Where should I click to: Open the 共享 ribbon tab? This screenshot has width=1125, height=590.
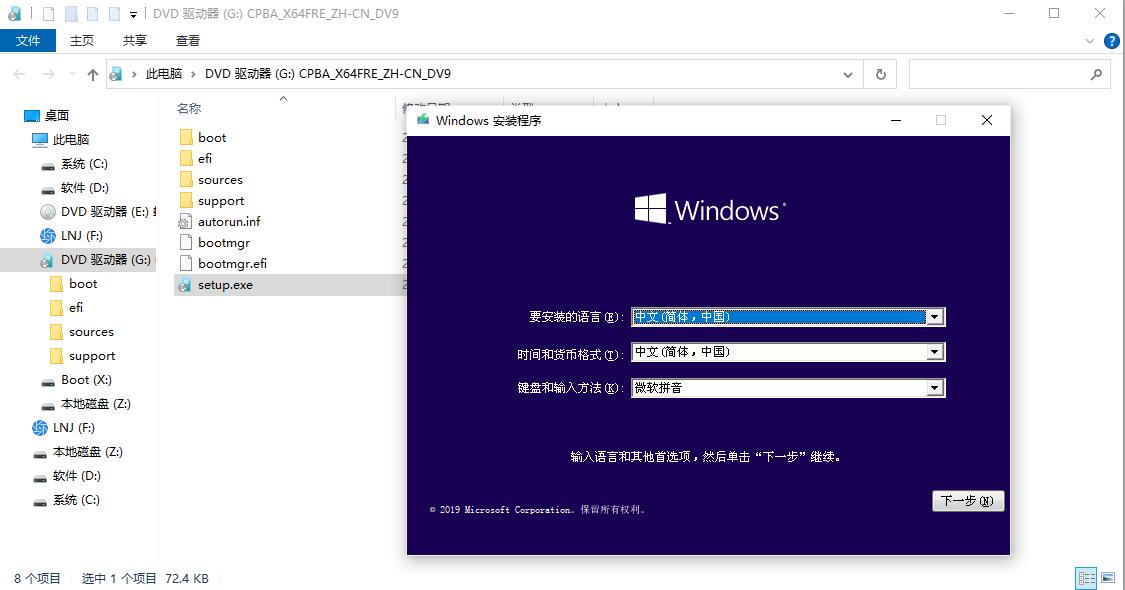point(135,41)
